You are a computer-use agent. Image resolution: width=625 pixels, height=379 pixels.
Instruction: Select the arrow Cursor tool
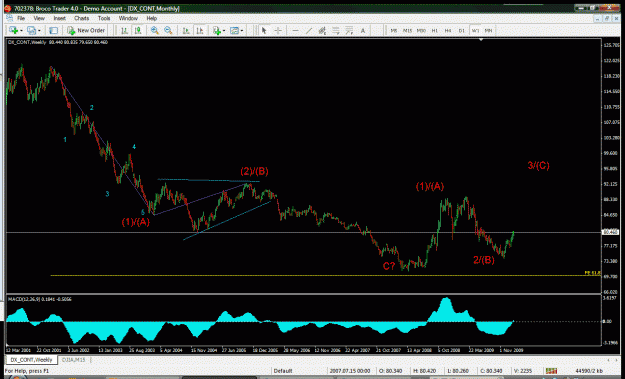tap(264, 30)
